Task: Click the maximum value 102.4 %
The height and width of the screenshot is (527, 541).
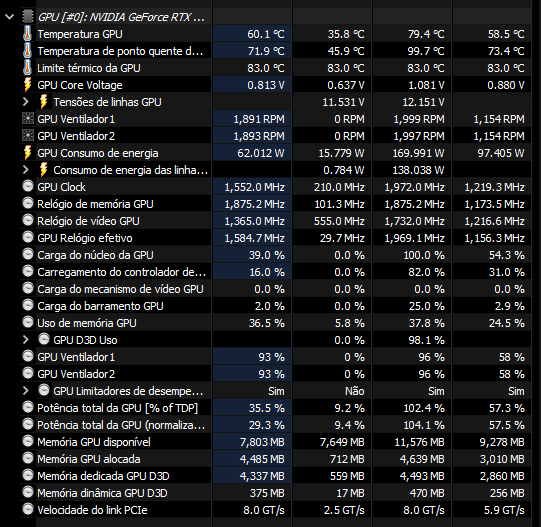Action: coord(424,408)
